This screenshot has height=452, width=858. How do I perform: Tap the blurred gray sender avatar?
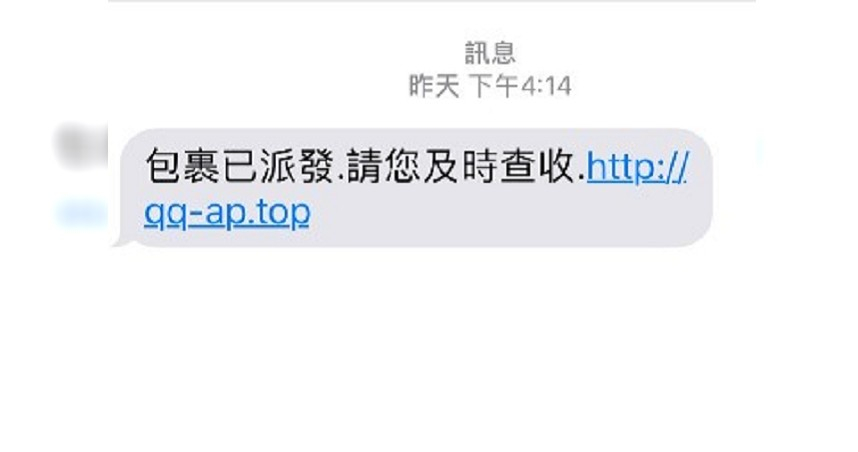click(x=82, y=147)
